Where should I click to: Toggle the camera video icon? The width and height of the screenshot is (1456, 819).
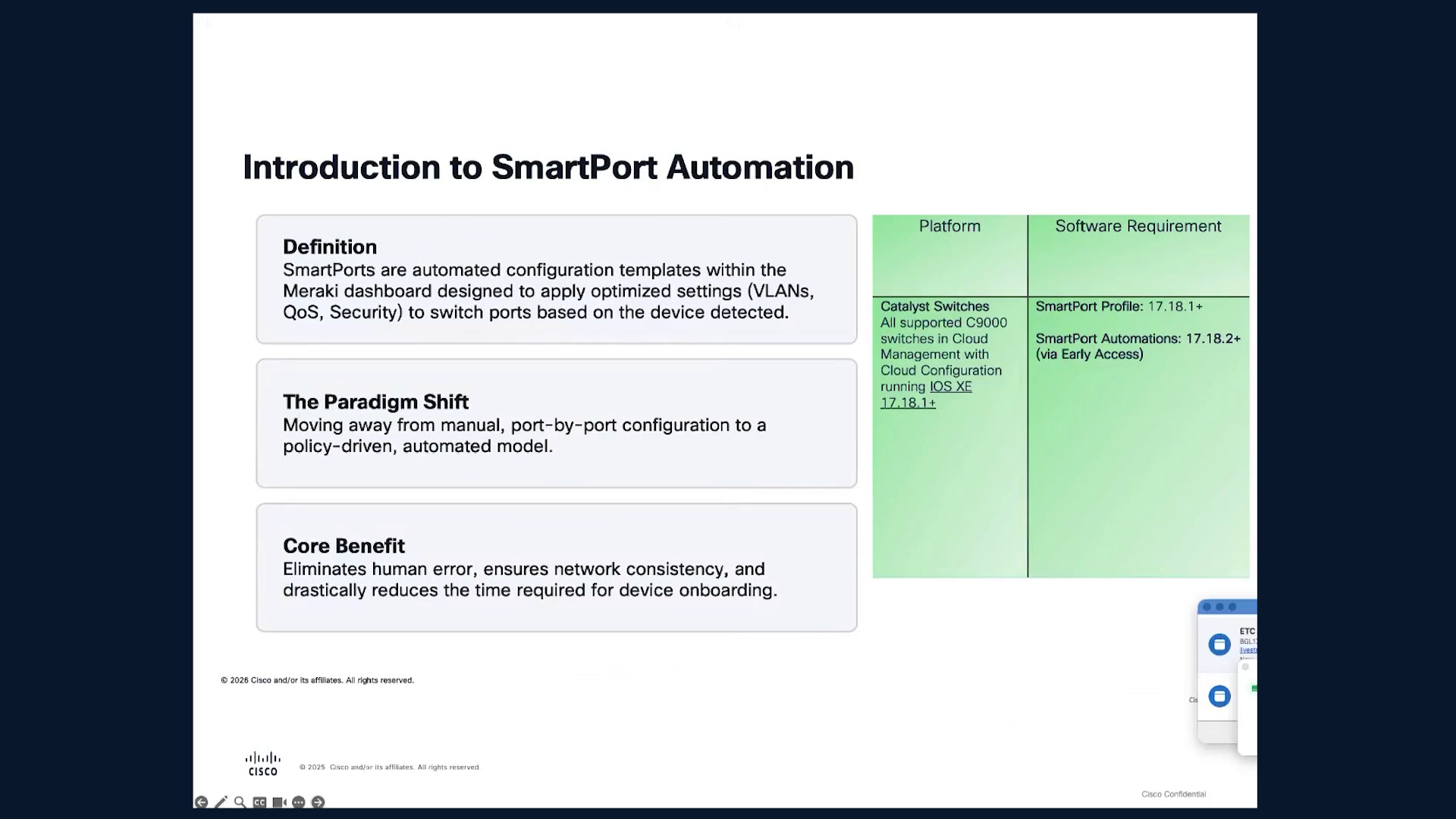coord(279,802)
